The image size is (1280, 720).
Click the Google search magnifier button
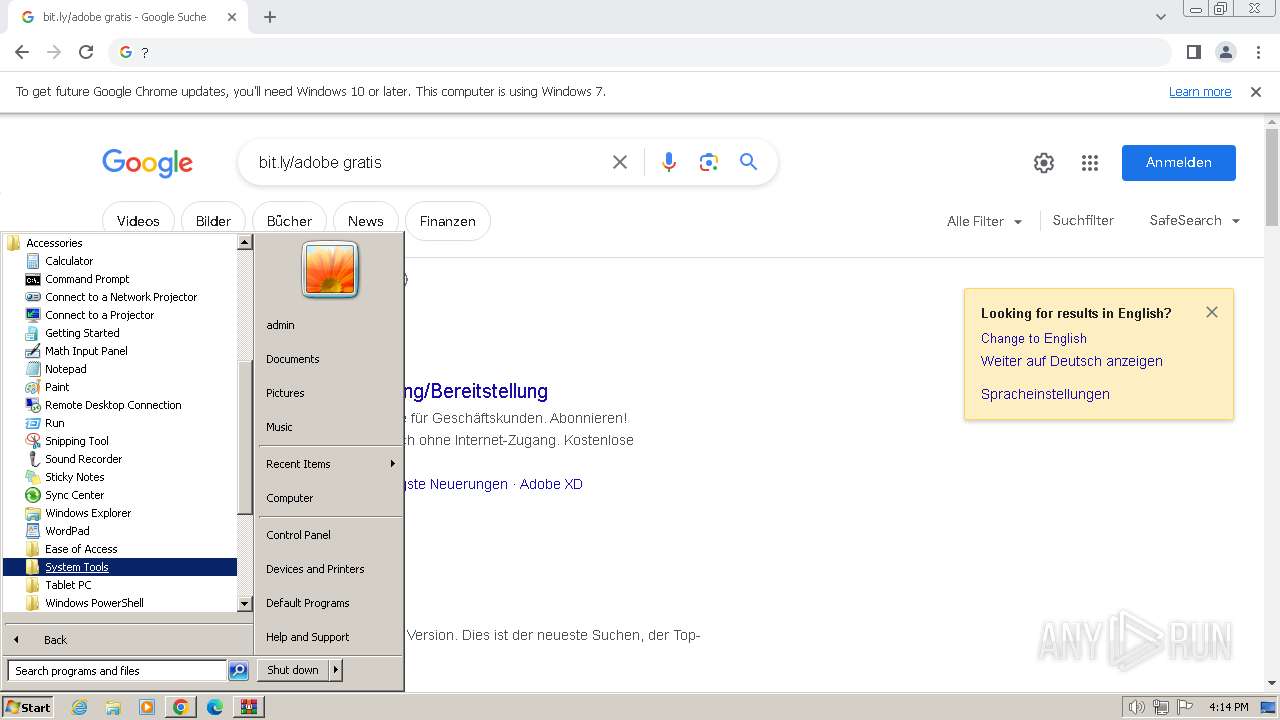[x=748, y=162]
